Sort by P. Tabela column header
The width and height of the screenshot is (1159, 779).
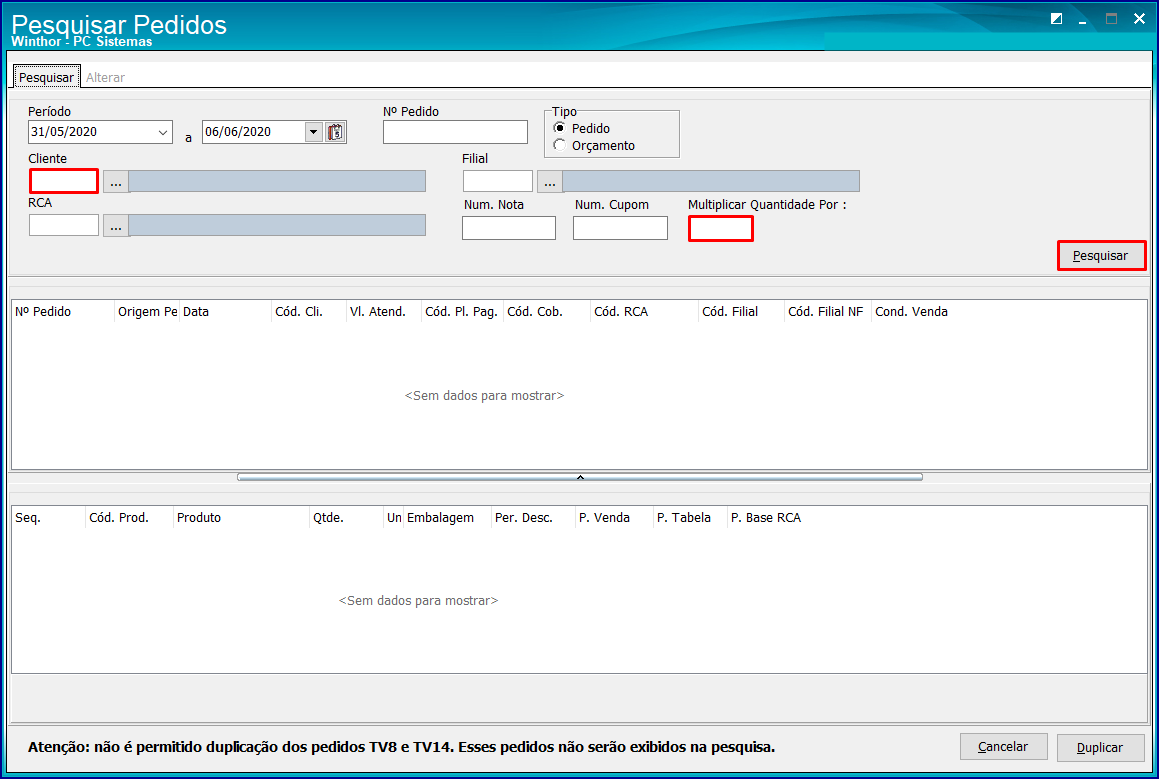point(690,518)
